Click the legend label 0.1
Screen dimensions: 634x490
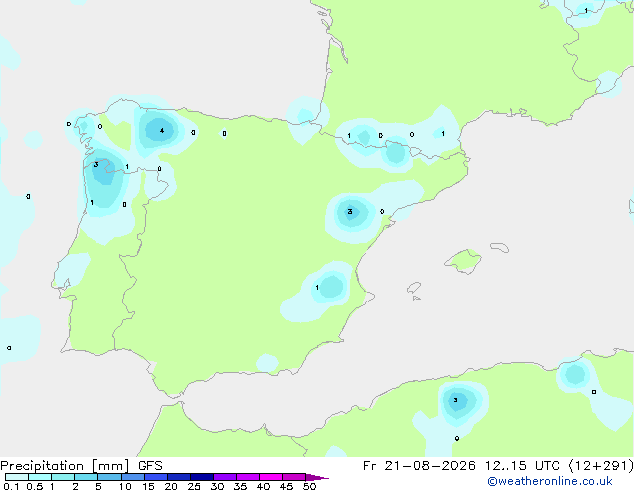tap(12, 486)
